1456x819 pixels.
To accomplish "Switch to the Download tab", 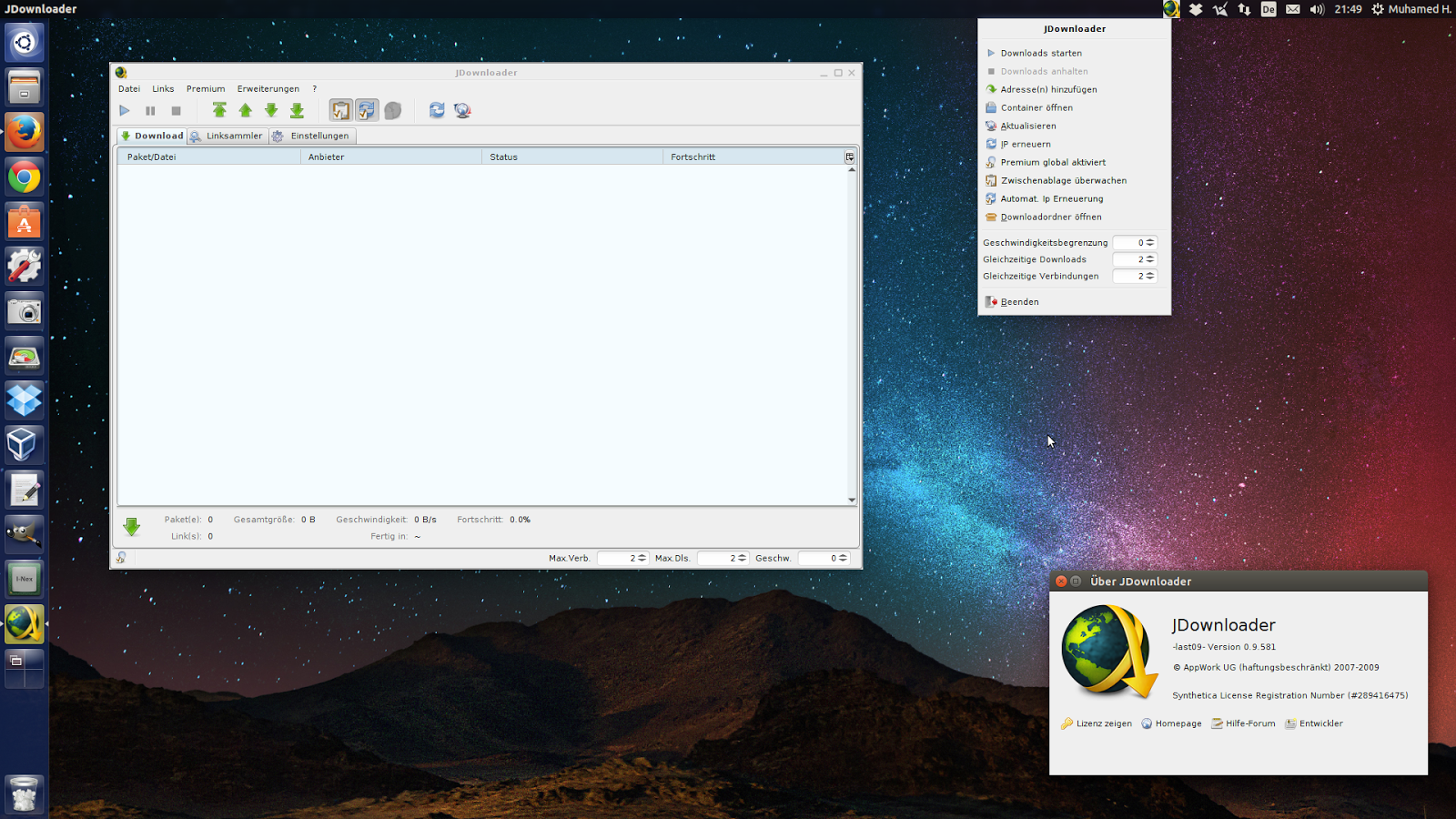I will click(152, 136).
